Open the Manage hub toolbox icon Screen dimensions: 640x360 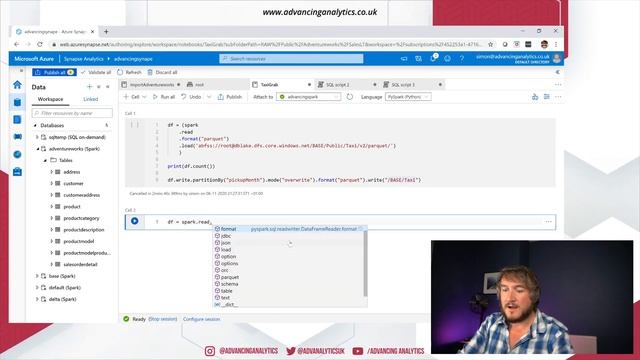[x=17, y=172]
